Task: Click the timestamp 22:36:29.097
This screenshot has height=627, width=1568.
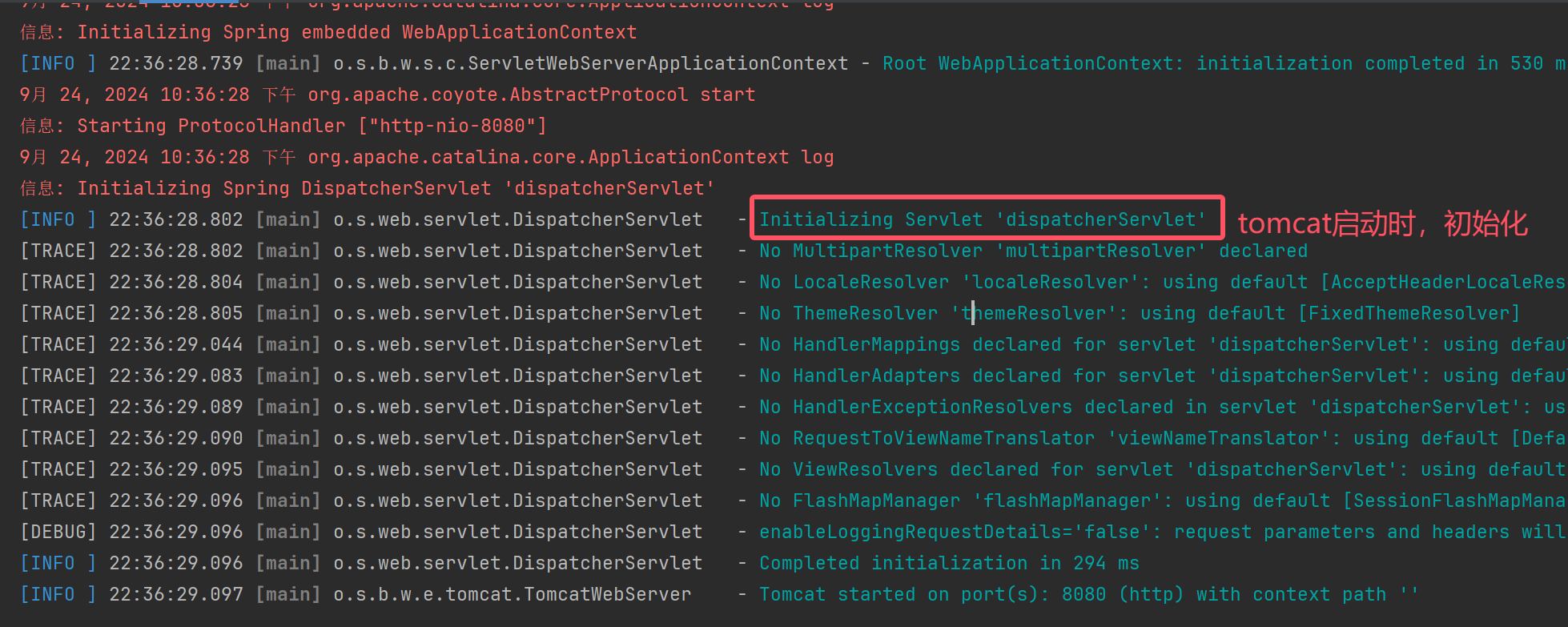Action: pyautogui.click(x=175, y=594)
